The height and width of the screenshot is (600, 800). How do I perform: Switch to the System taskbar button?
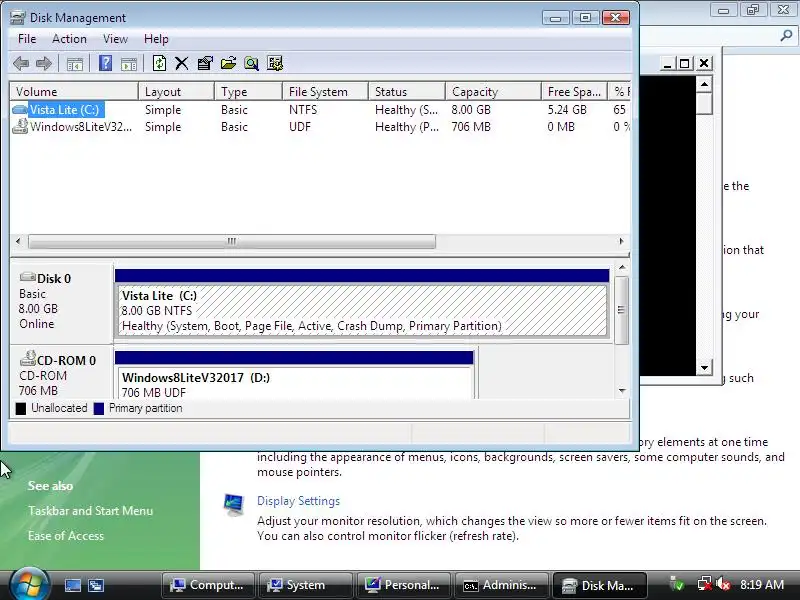[305, 585]
